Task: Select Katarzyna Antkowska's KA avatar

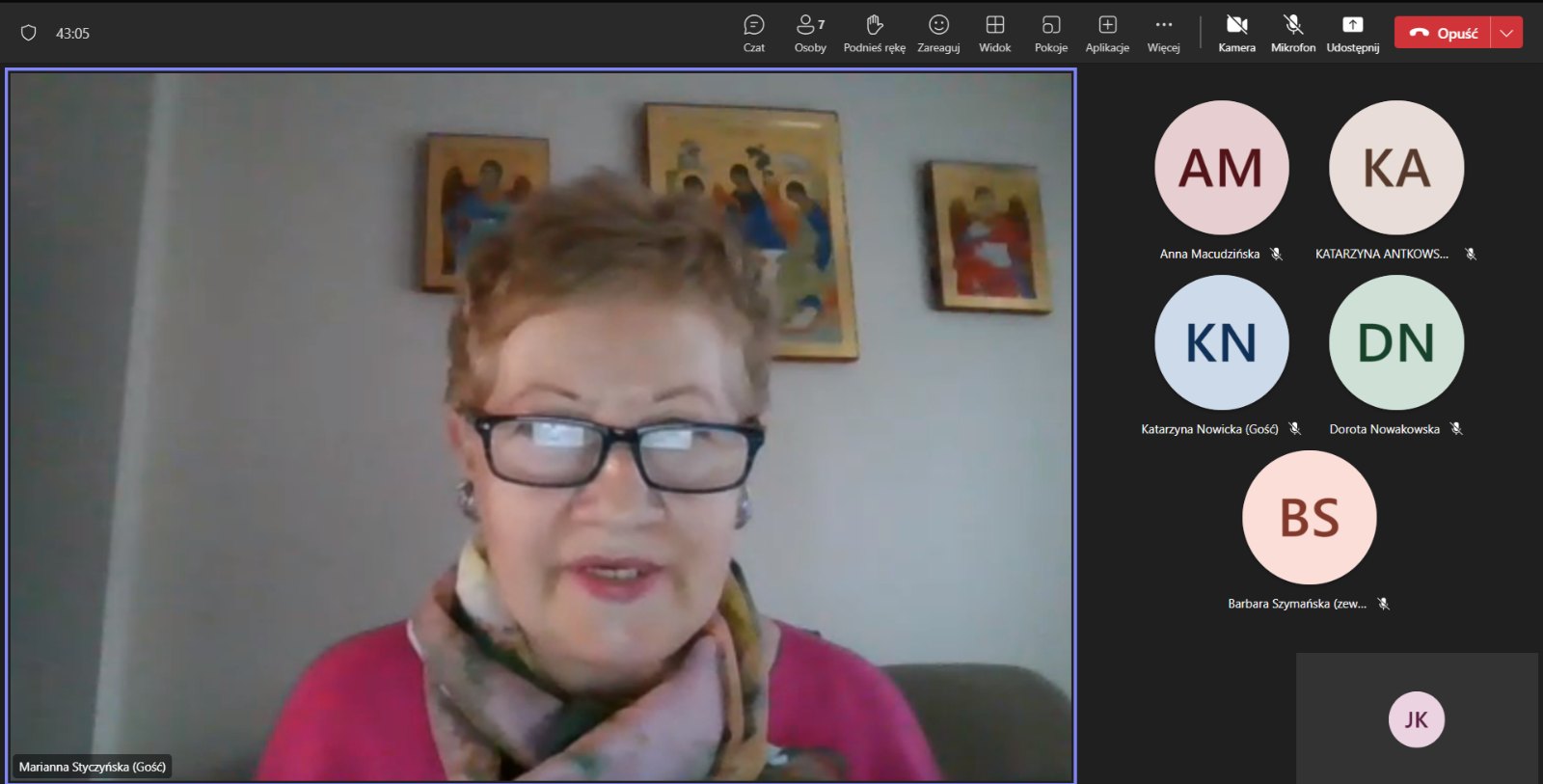Action: tap(1395, 168)
